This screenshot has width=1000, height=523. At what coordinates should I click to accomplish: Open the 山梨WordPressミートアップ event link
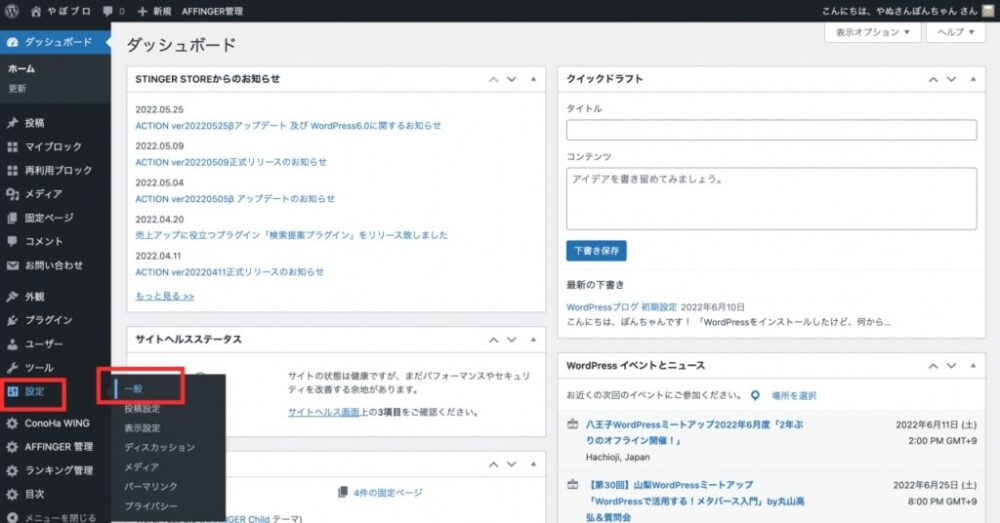click(x=695, y=501)
